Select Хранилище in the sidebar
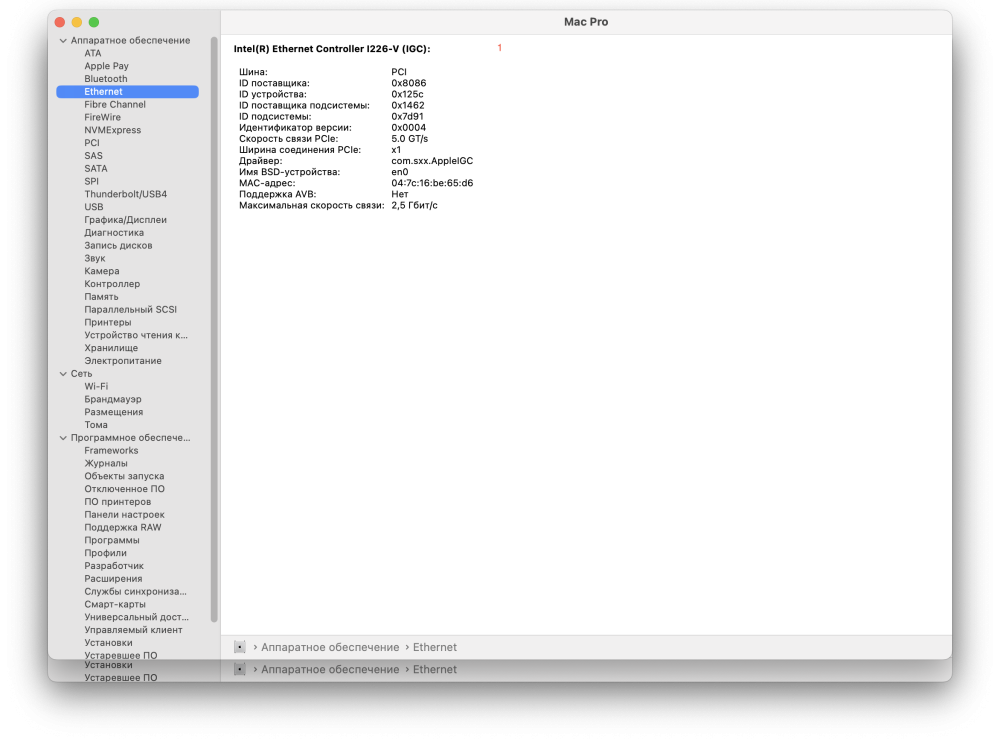This screenshot has height=745, width=1000. click(x=111, y=348)
